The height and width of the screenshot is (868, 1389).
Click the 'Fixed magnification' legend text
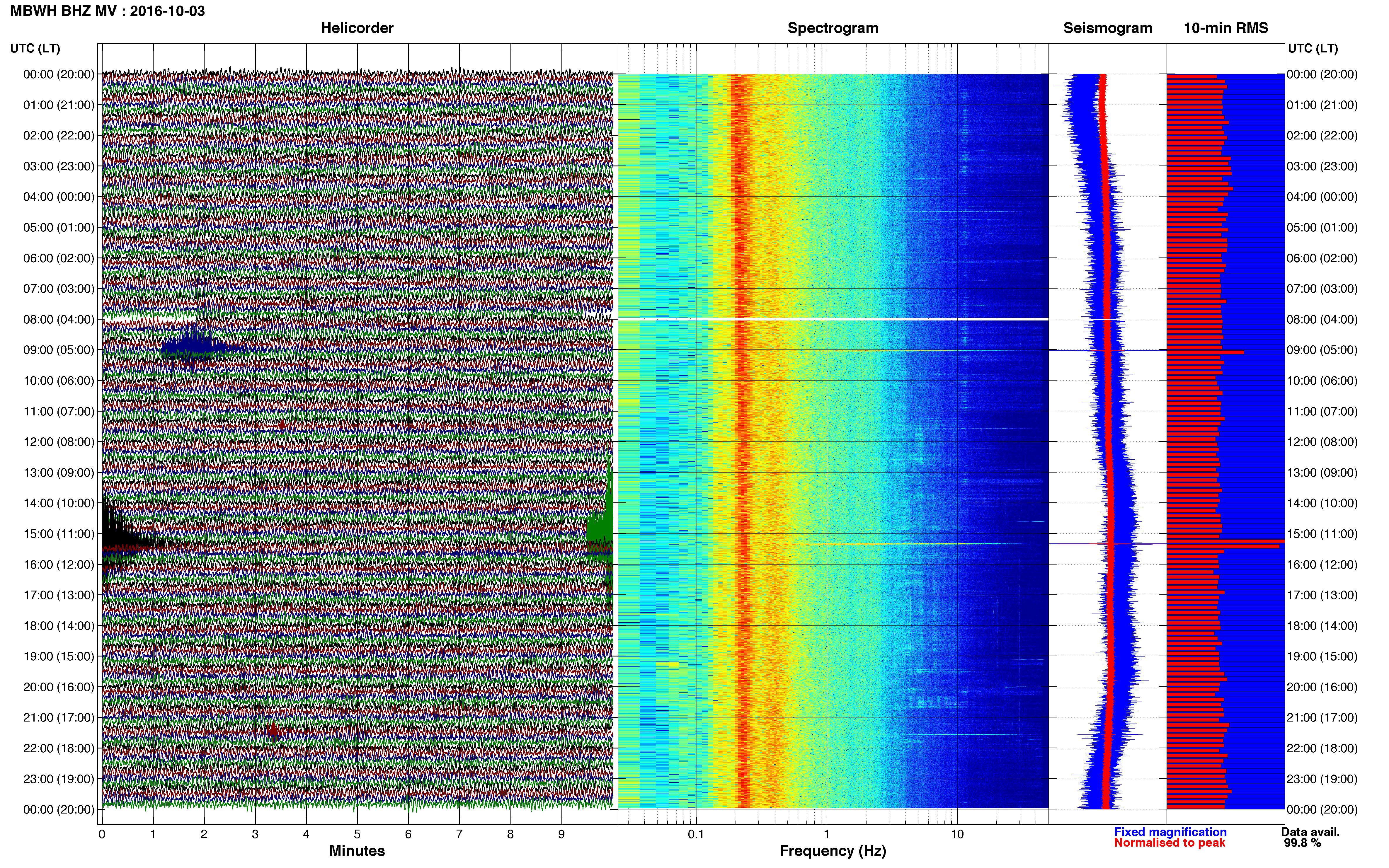pyautogui.click(x=1170, y=832)
